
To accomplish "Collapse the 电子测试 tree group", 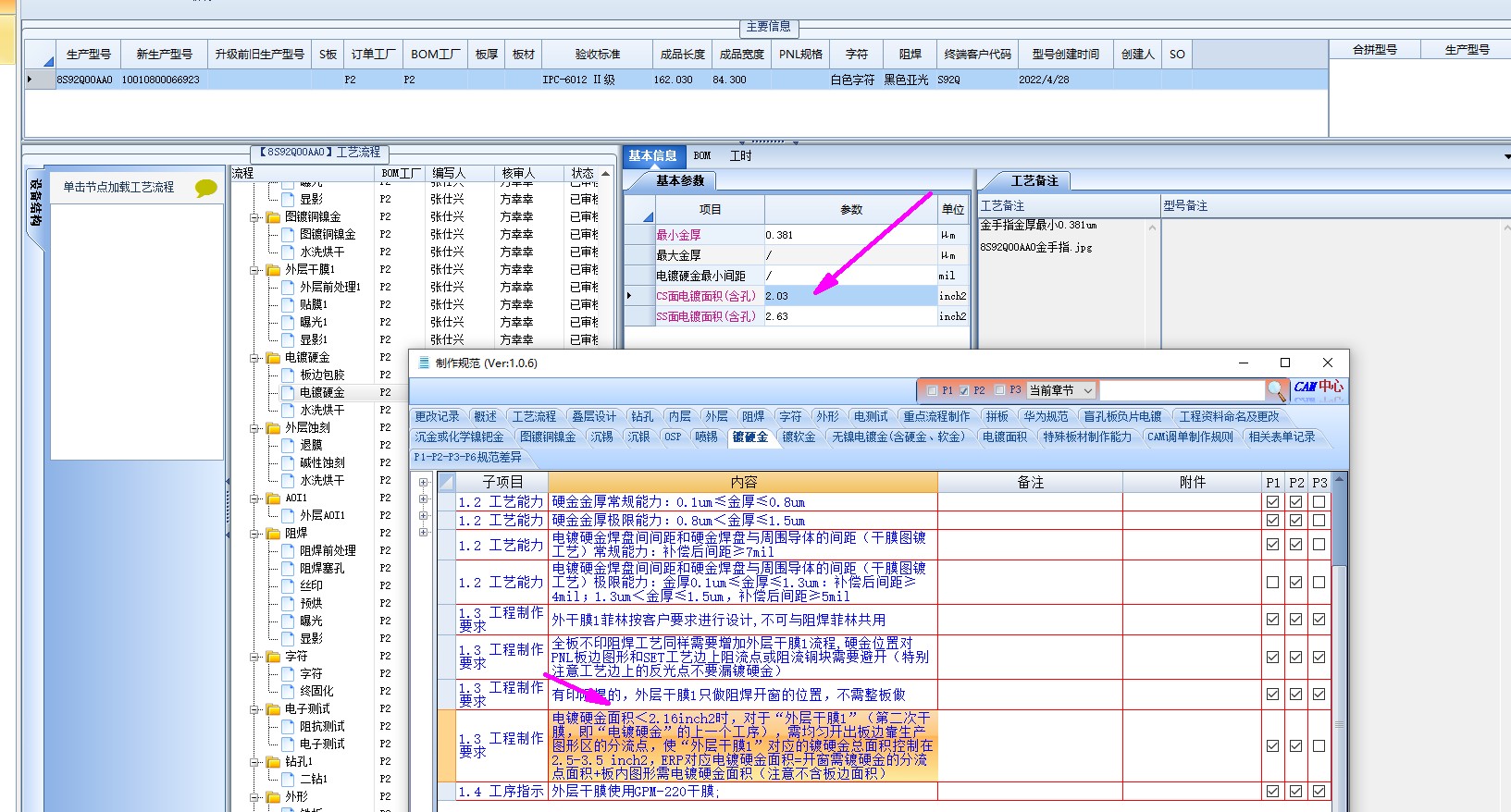I will click(254, 709).
